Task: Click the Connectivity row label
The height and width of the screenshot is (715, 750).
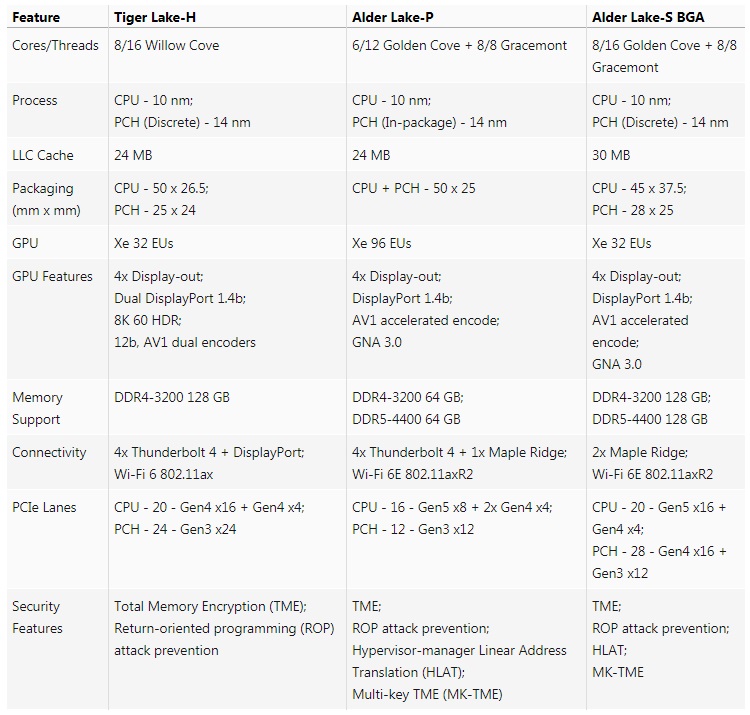Action: tap(49, 452)
